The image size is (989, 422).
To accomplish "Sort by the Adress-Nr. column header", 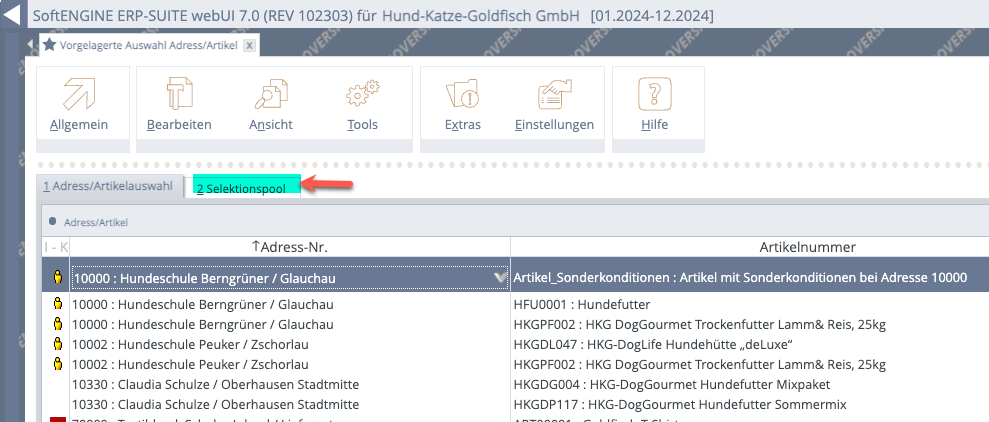I will pyautogui.click(x=289, y=247).
